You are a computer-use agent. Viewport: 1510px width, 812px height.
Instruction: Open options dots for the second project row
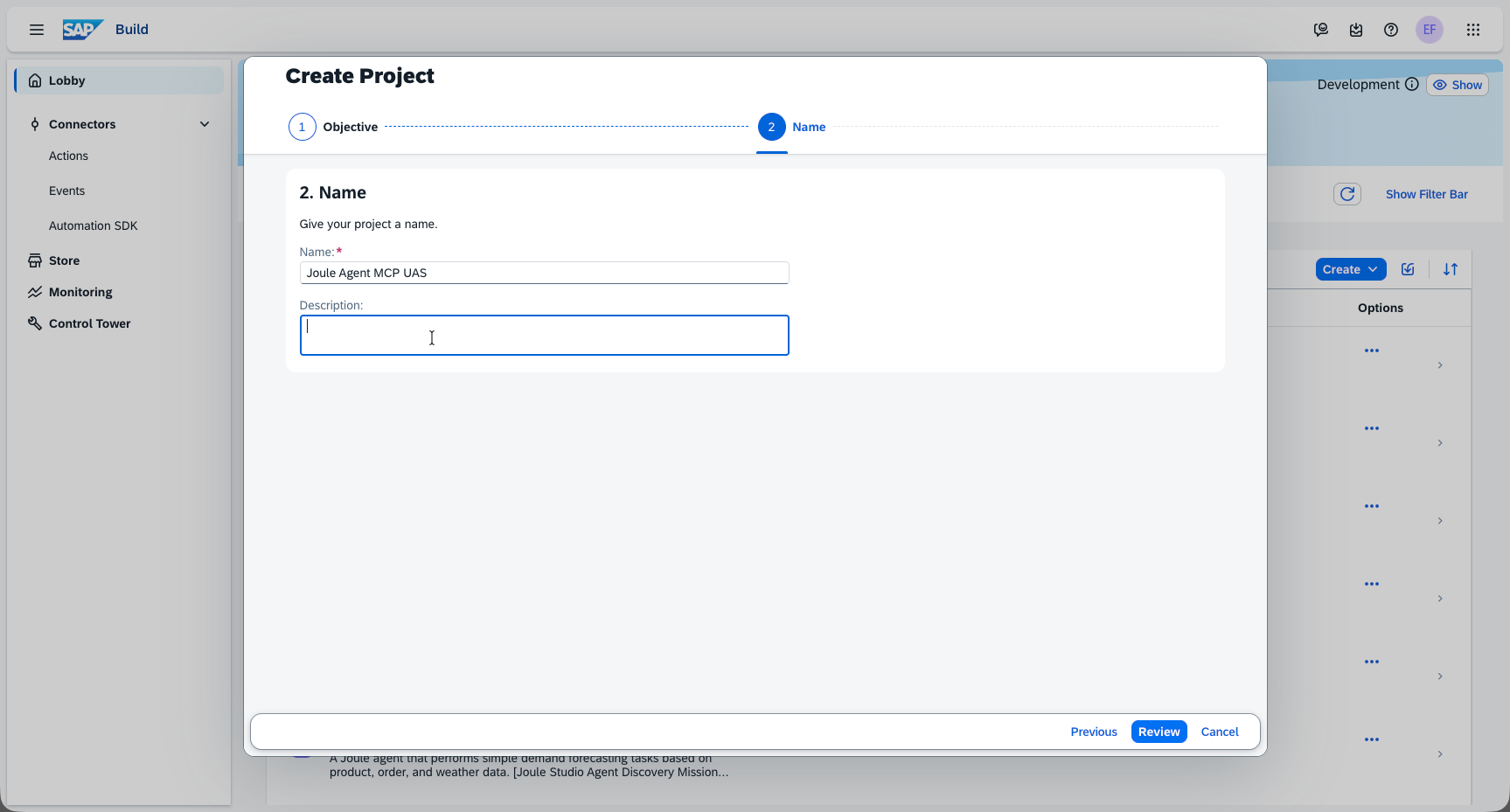[1372, 428]
